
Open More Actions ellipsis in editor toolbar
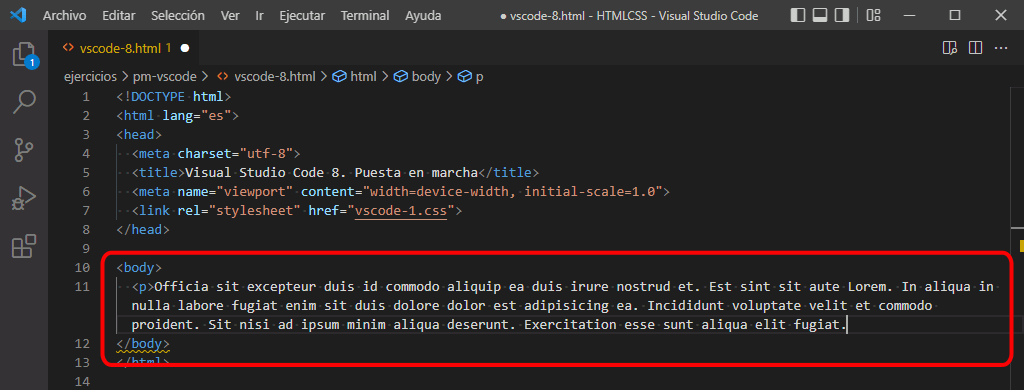tap(1001, 48)
